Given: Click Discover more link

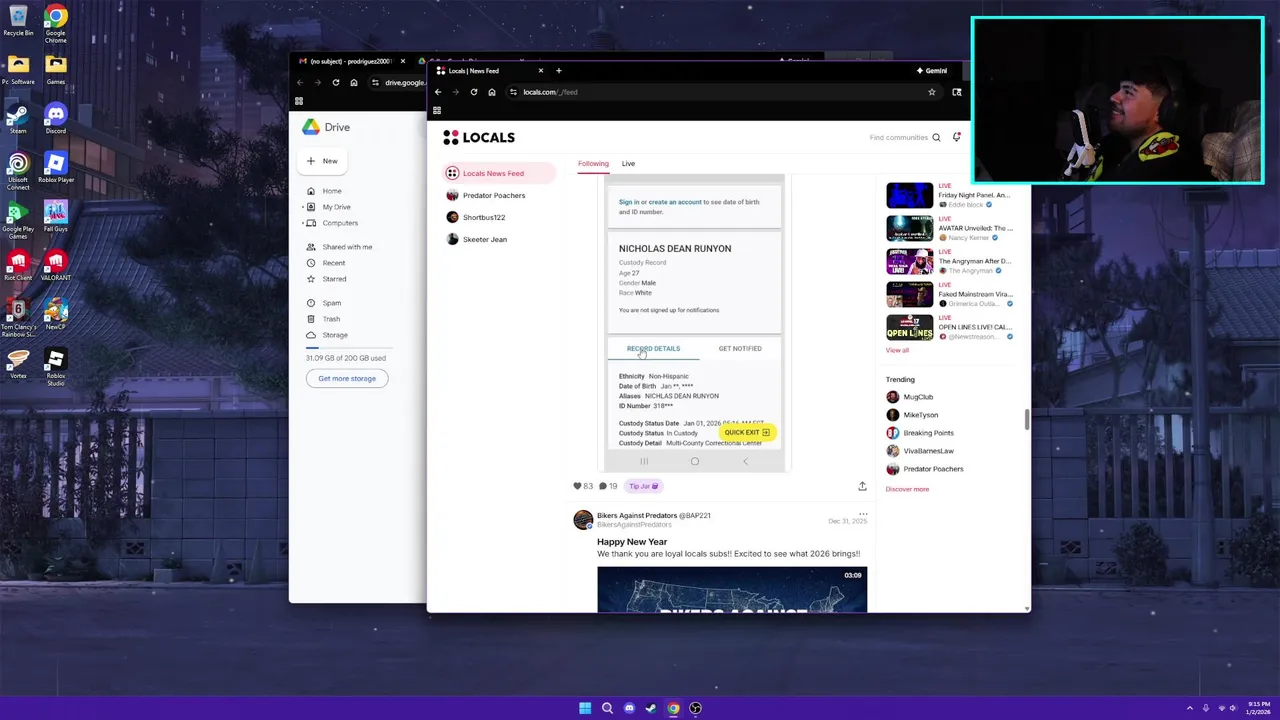Looking at the screenshot, I should pos(907,489).
